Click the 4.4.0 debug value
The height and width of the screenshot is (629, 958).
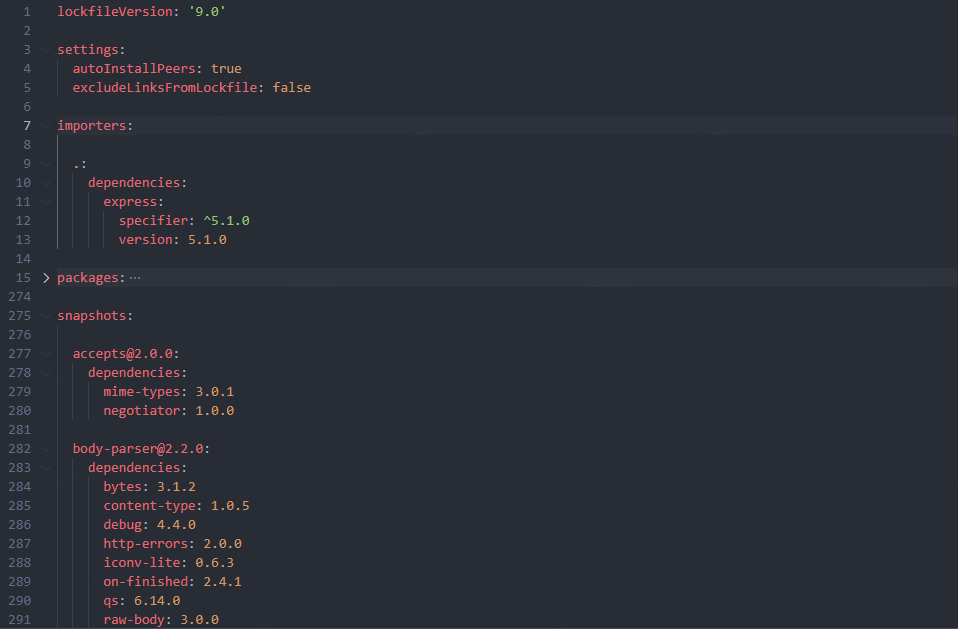pyautogui.click(x=176, y=525)
